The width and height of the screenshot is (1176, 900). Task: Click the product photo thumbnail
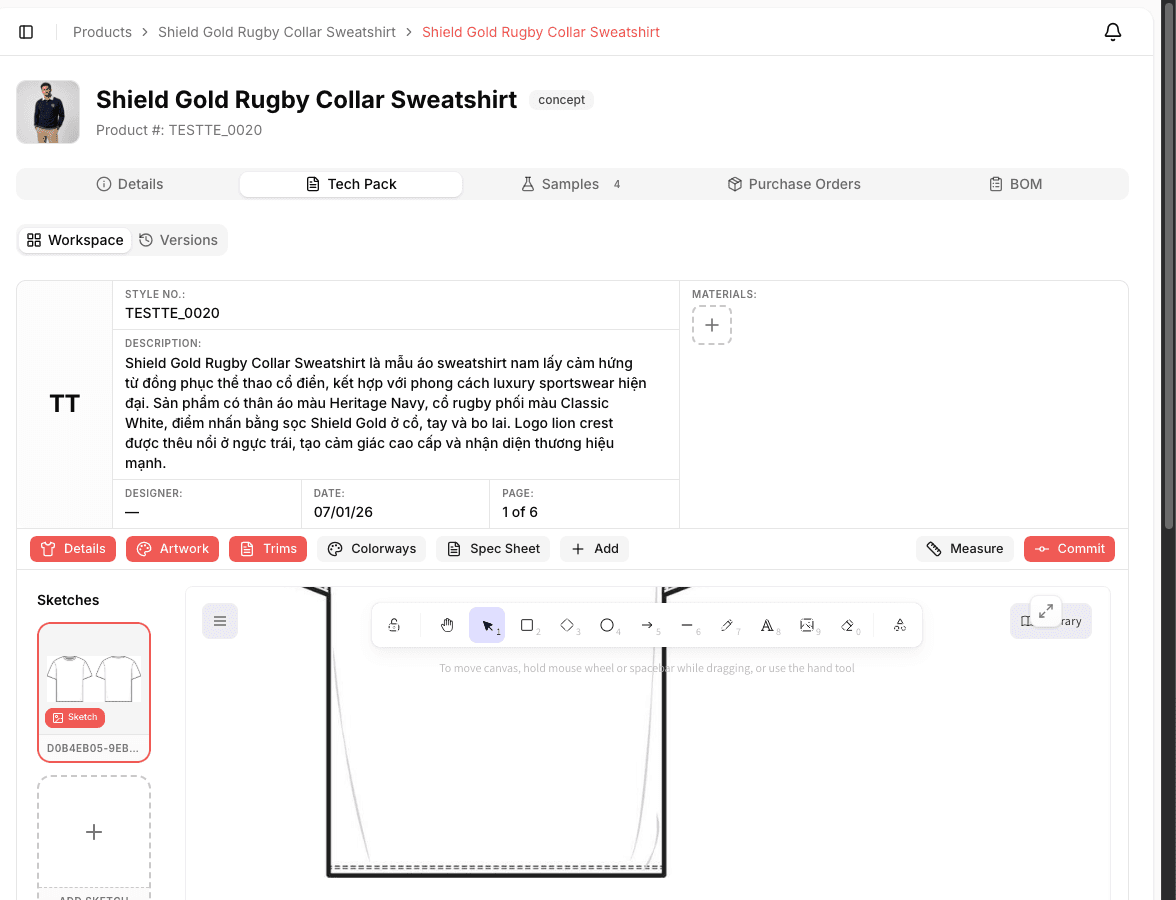click(x=48, y=112)
